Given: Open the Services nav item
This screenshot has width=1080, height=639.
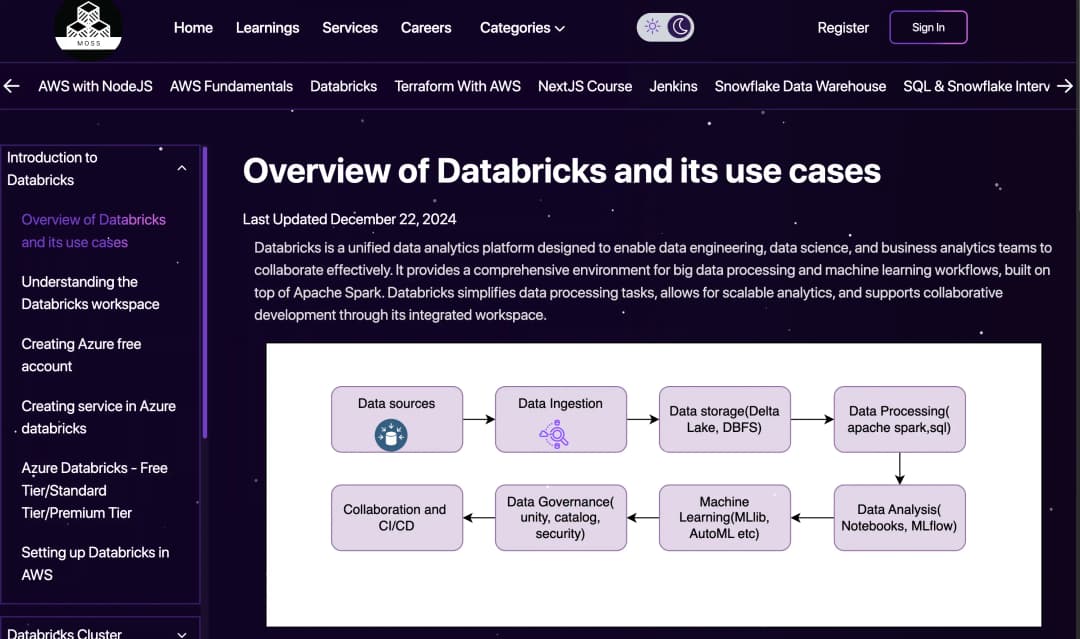Looking at the screenshot, I should click(x=350, y=28).
